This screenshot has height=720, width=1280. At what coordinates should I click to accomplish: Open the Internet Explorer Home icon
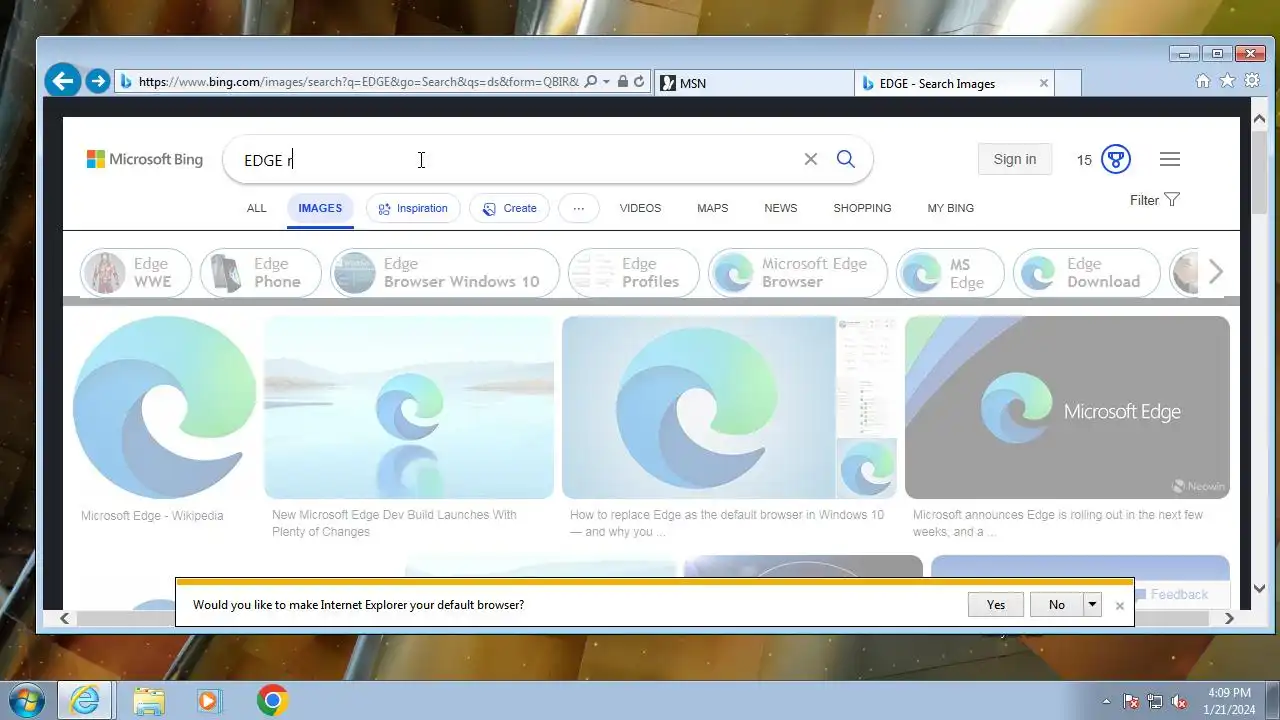(x=1203, y=81)
